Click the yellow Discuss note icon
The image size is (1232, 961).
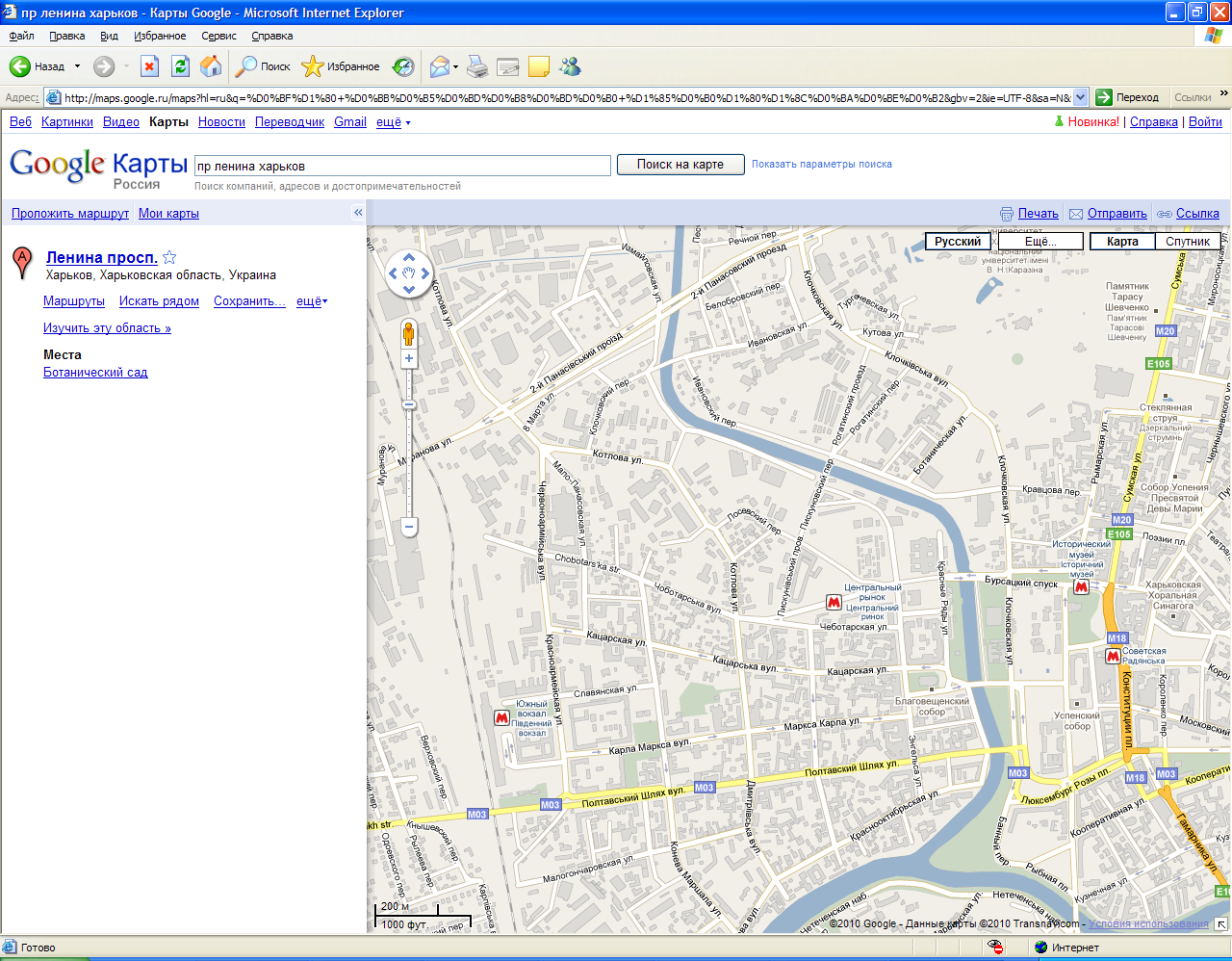[x=539, y=66]
